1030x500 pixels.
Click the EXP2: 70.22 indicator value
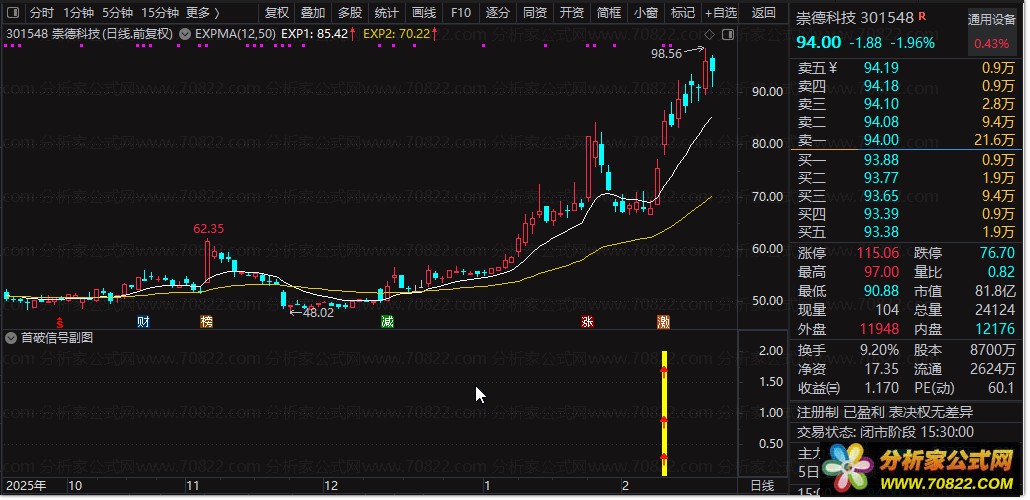coord(396,34)
